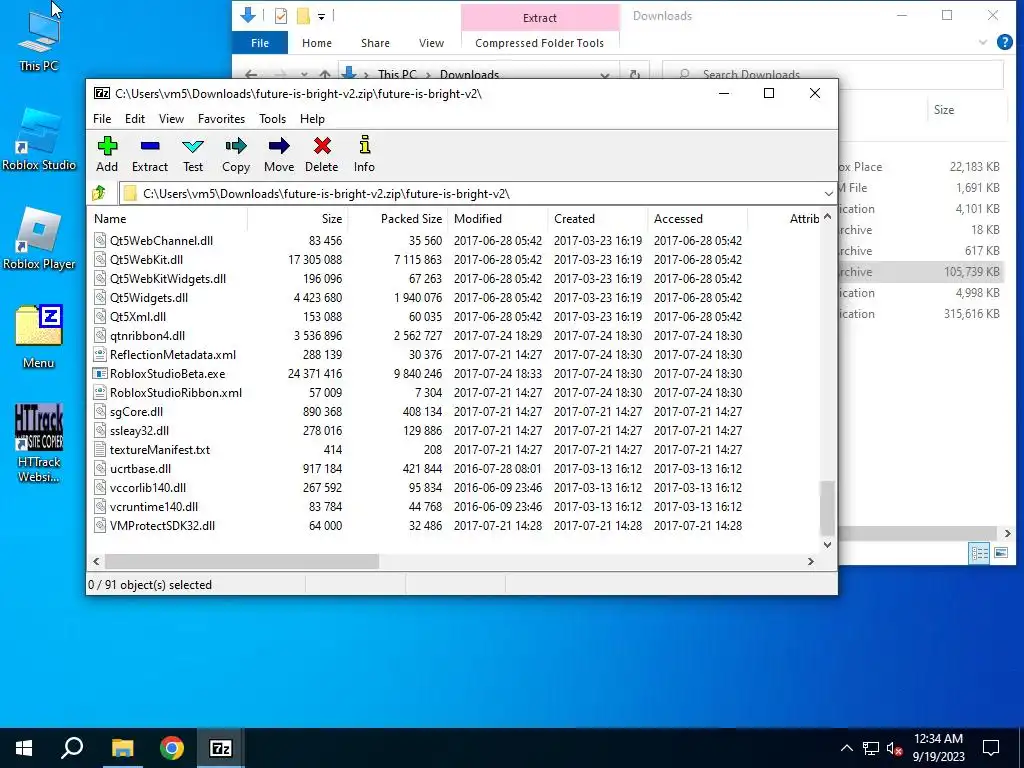Image resolution: width=1024 pixels, height=768 pixels.
Task: Click the scroll right arrow in file list
Action: pos(810,561)
